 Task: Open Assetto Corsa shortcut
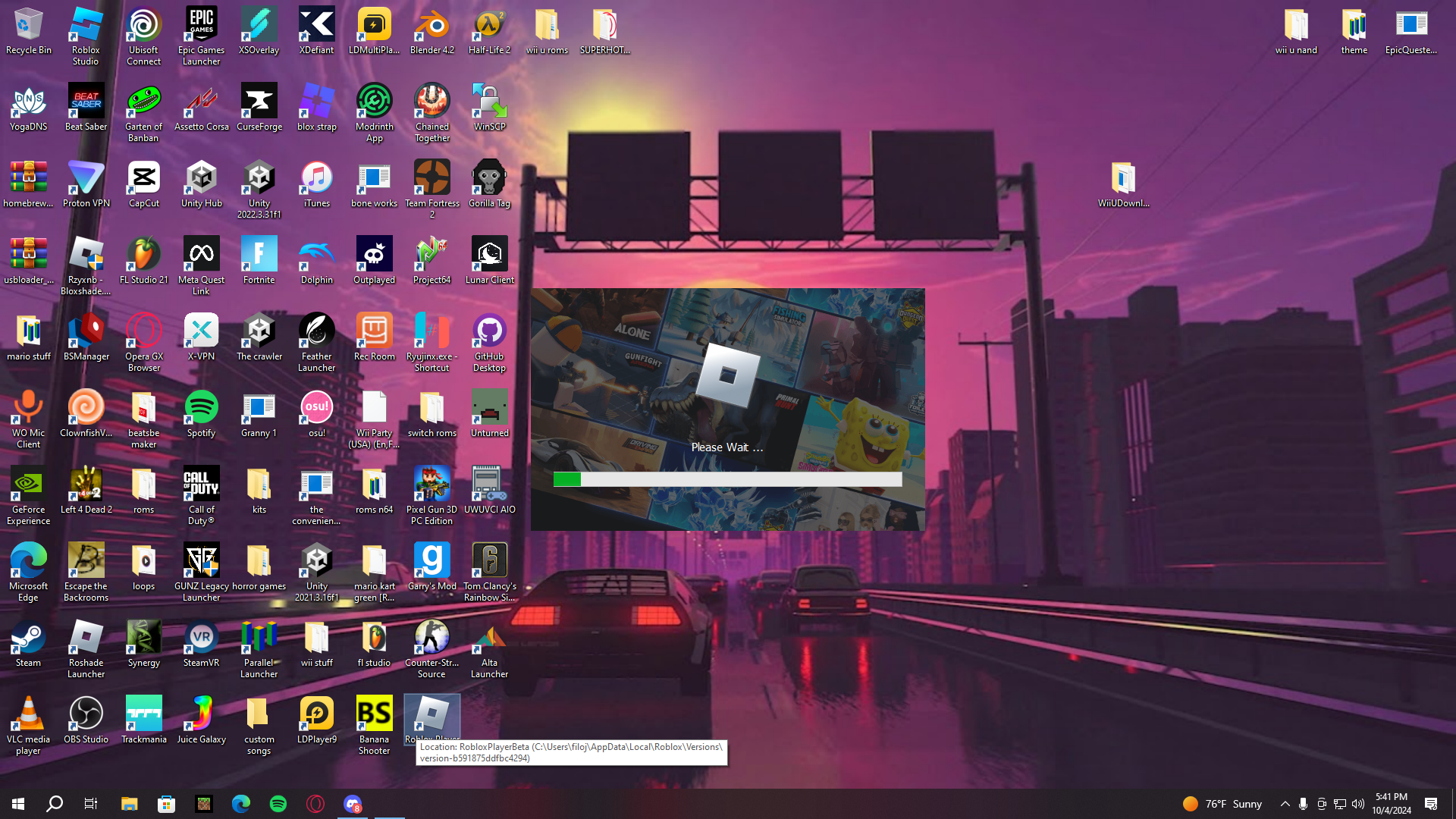point(202,108)
